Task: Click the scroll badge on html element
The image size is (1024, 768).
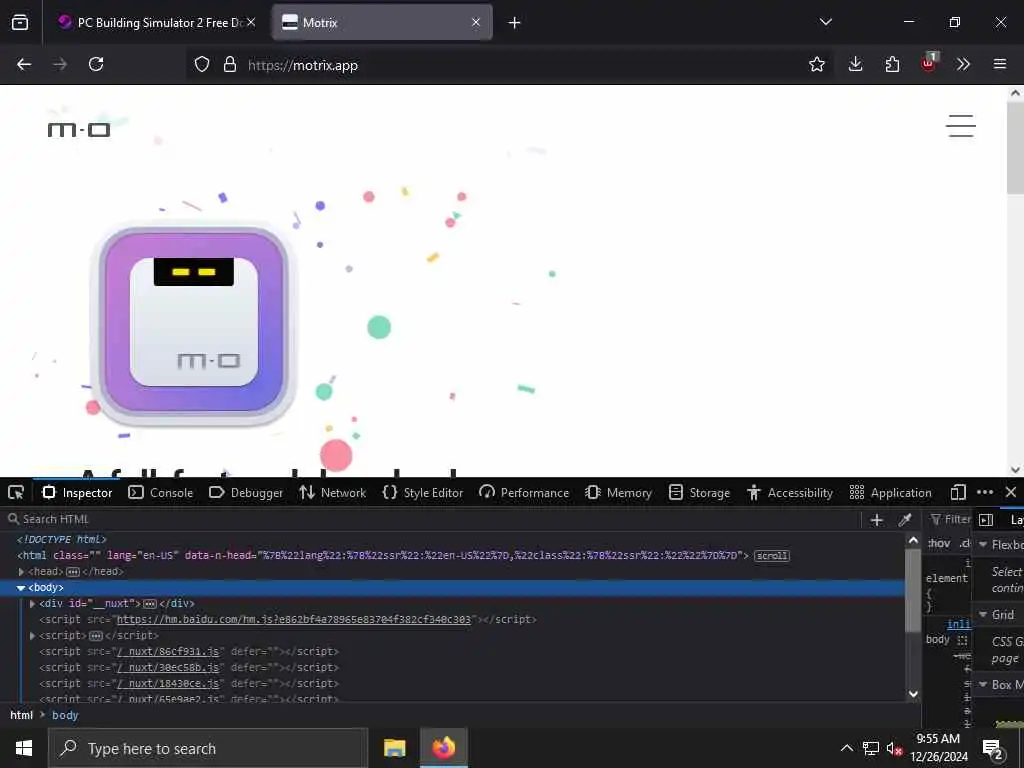Action: pyautogui.click(x=772, y=556)
